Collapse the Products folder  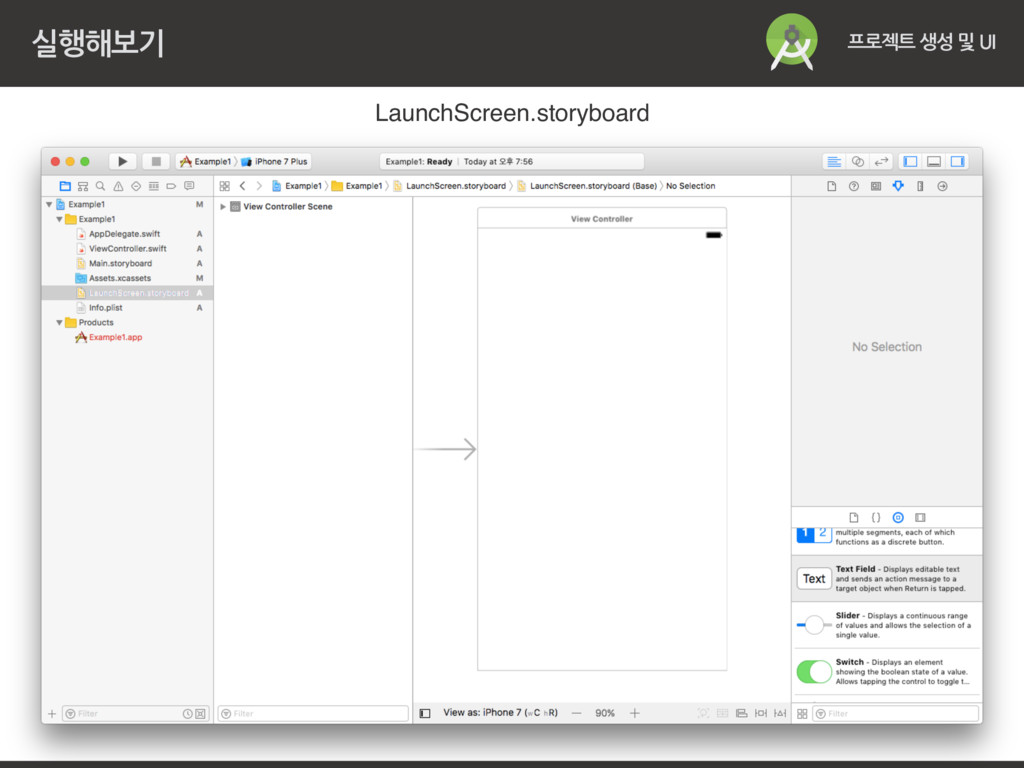60,323
